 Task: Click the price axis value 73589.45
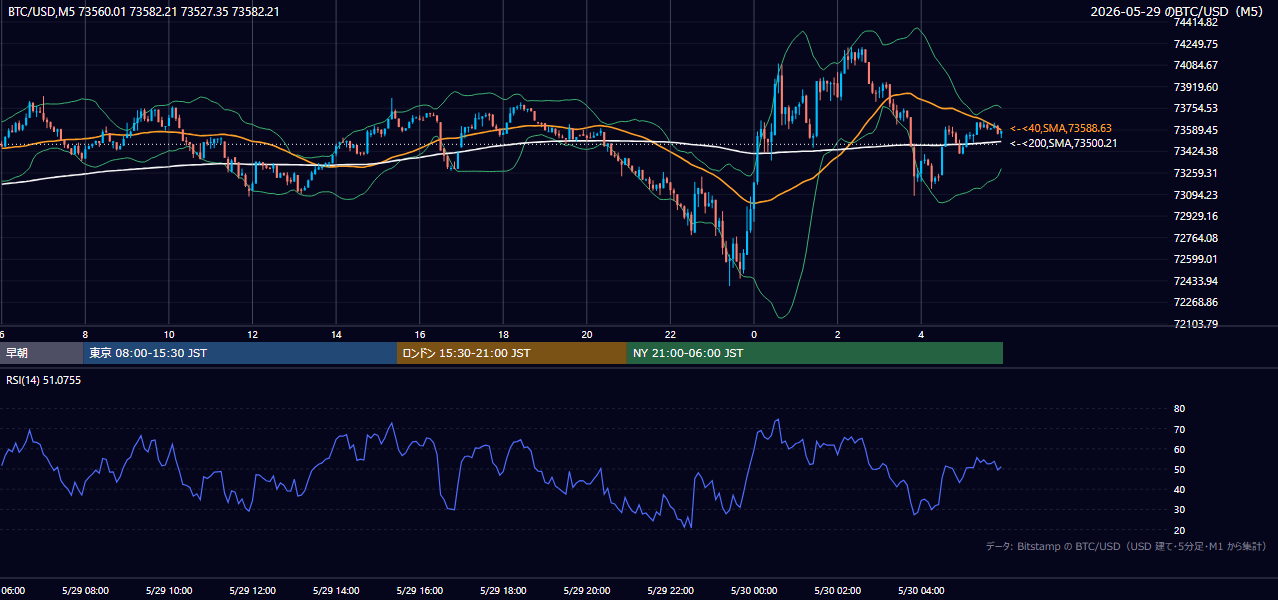click(1195, 130)
